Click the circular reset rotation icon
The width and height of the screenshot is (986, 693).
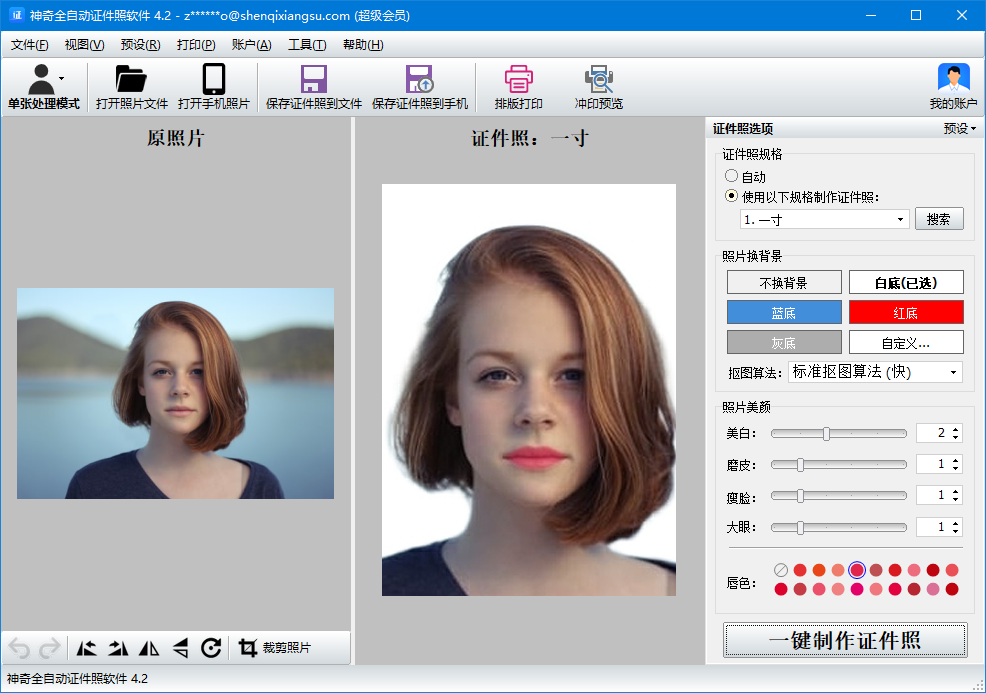pyautogui.click(x=211, y=648)
